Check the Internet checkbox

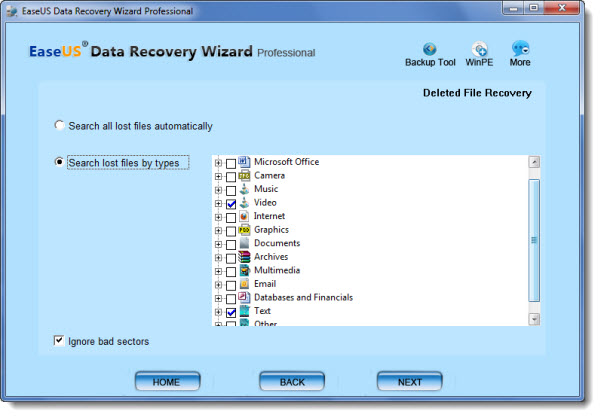(x=231, y=218)
